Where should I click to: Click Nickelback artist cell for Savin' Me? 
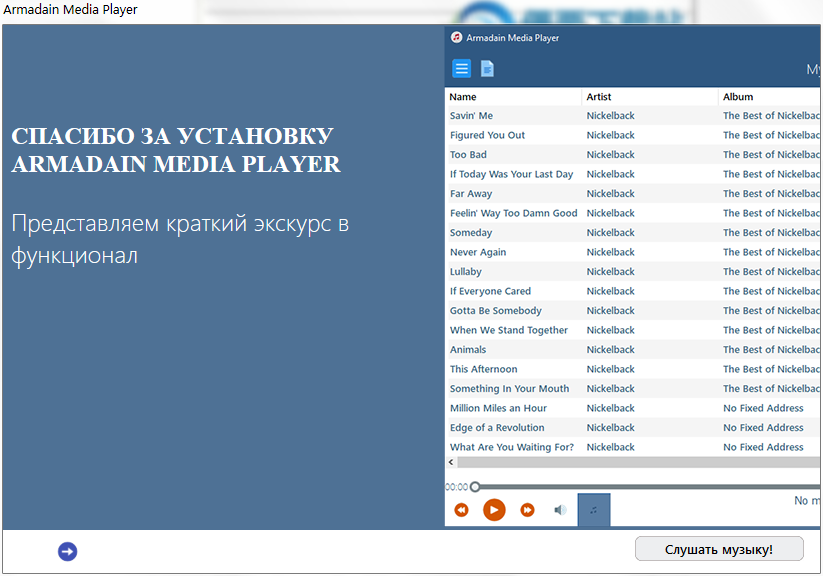[610, 116]
